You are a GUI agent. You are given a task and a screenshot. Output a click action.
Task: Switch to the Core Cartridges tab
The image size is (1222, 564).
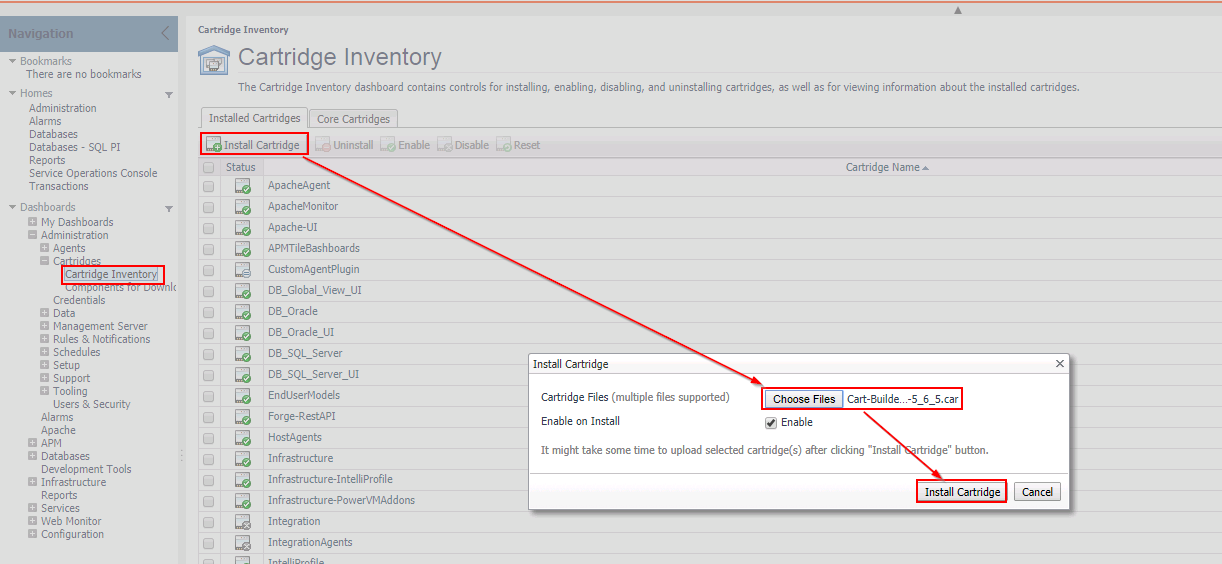353,119
